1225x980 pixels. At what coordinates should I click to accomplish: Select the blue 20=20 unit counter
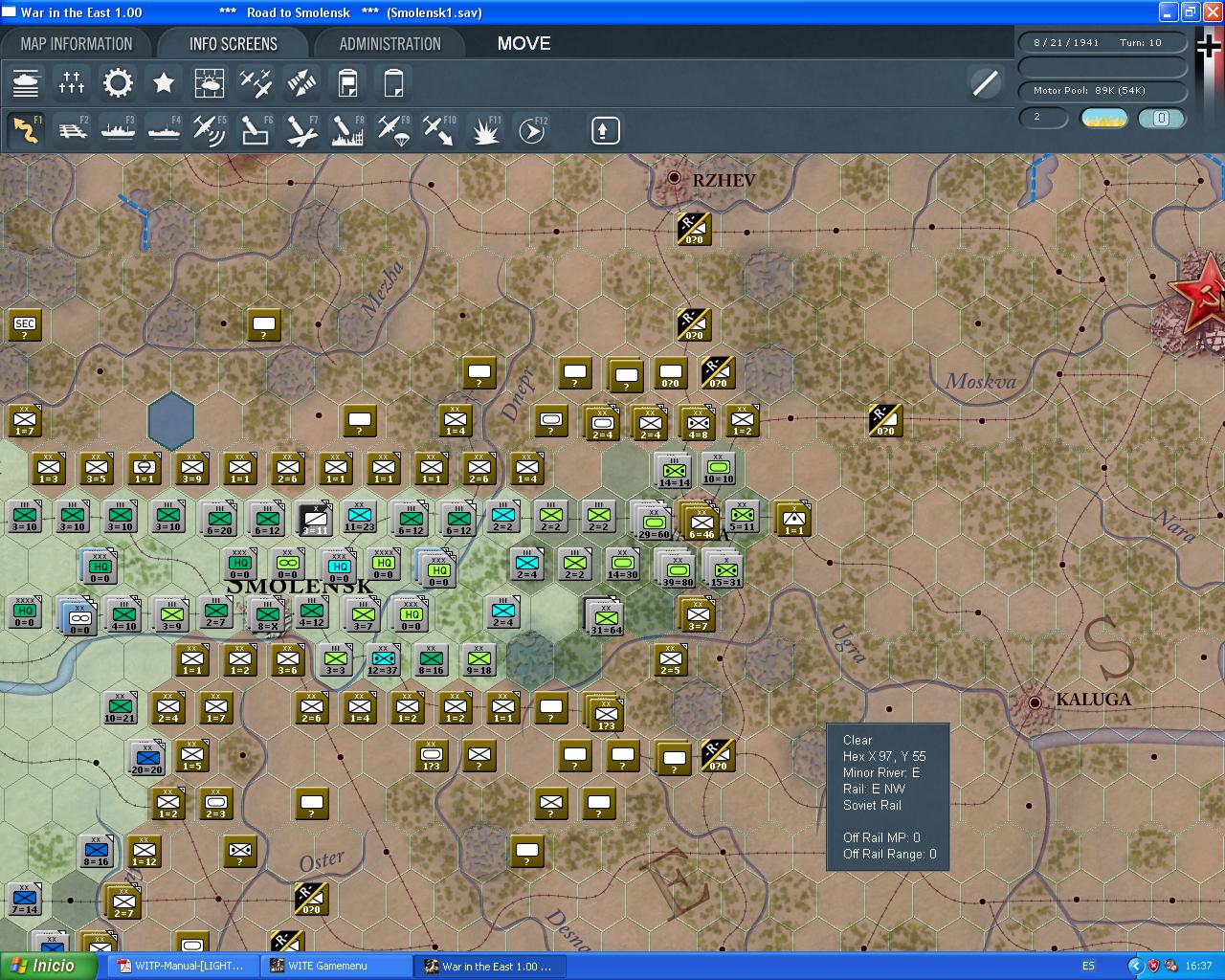coord(146,757)
